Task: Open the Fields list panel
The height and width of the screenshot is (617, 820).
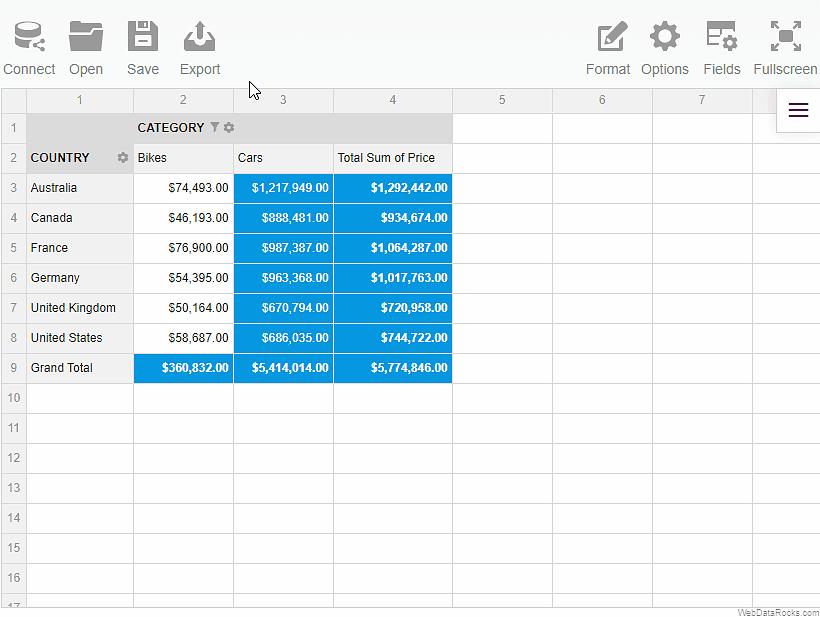Action: (x=721, y=38)
